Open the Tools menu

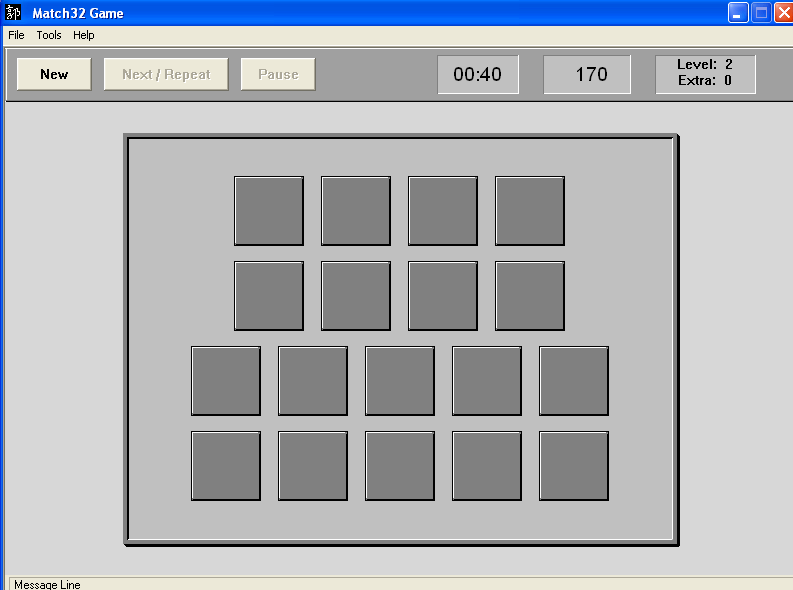point(49,35)
